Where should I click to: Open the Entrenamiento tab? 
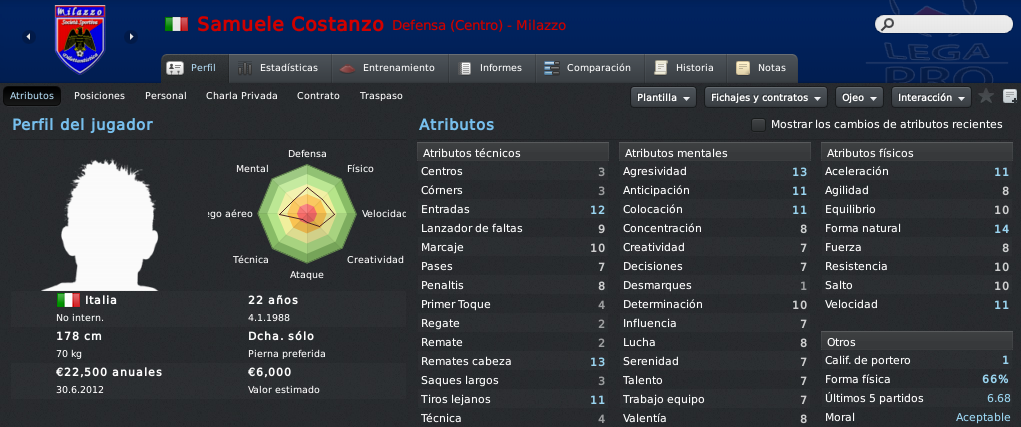point(389,68)
